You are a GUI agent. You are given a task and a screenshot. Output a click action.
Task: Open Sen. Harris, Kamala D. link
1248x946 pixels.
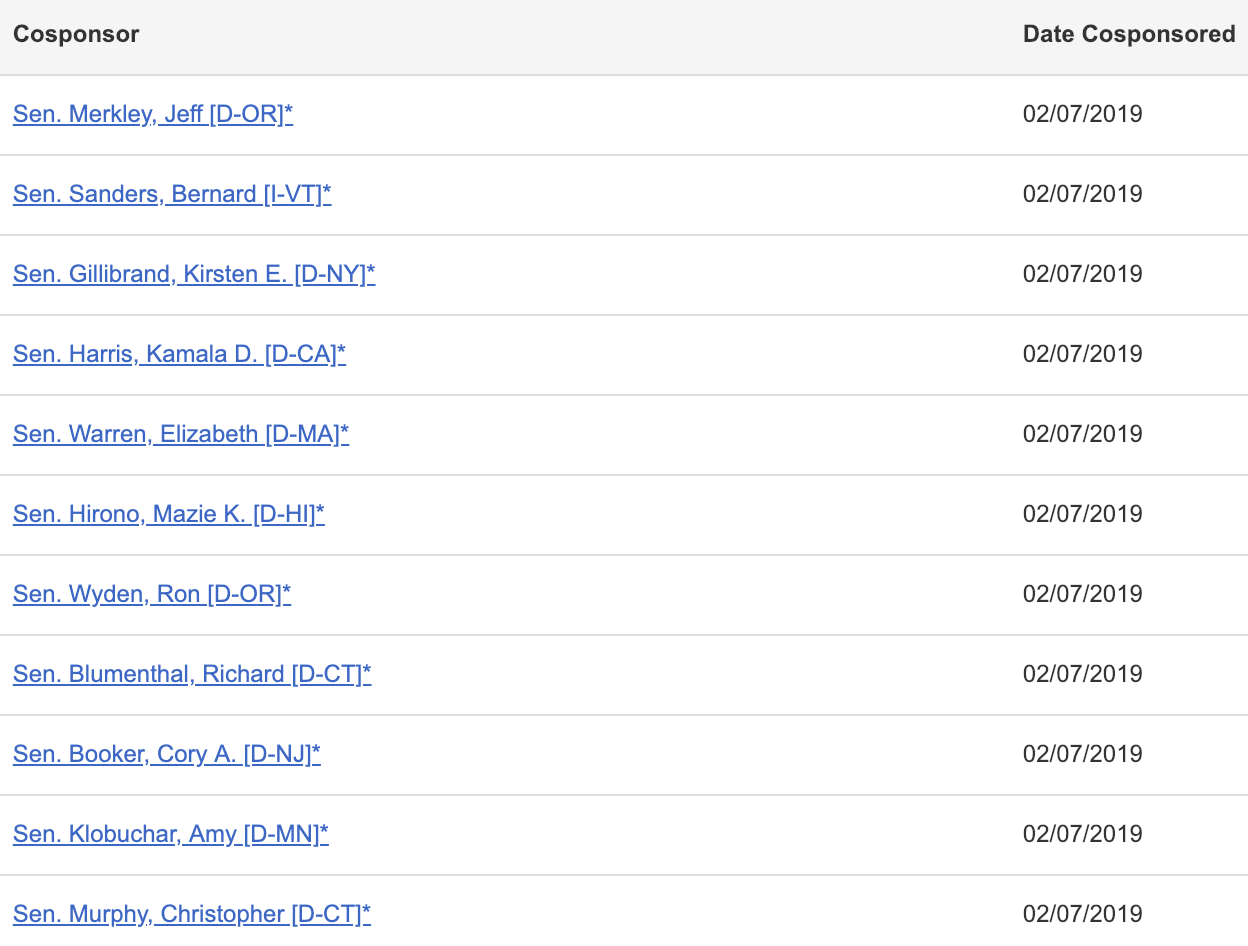tap(179, 354)
